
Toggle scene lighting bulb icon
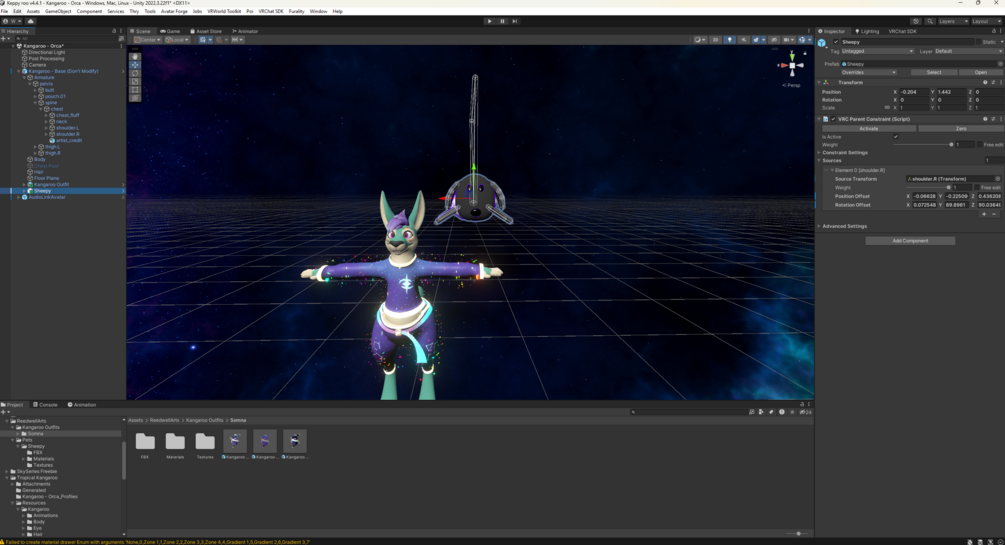[x=729, y=40]
